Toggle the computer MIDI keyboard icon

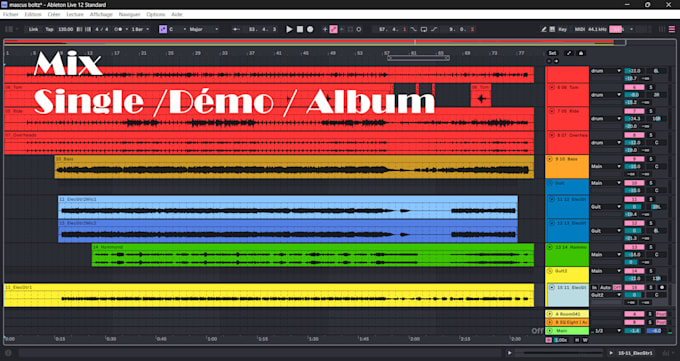[552, 30]
